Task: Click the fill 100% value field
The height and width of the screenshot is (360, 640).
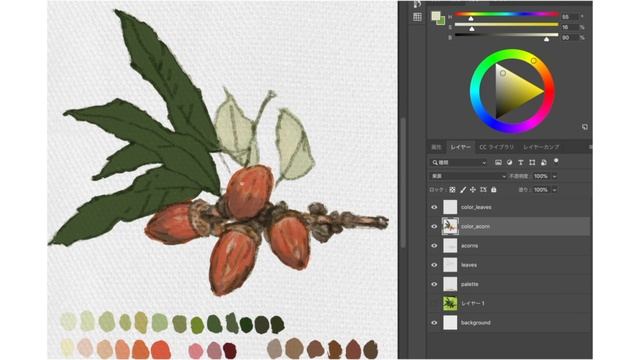Action: pos(541,190)
